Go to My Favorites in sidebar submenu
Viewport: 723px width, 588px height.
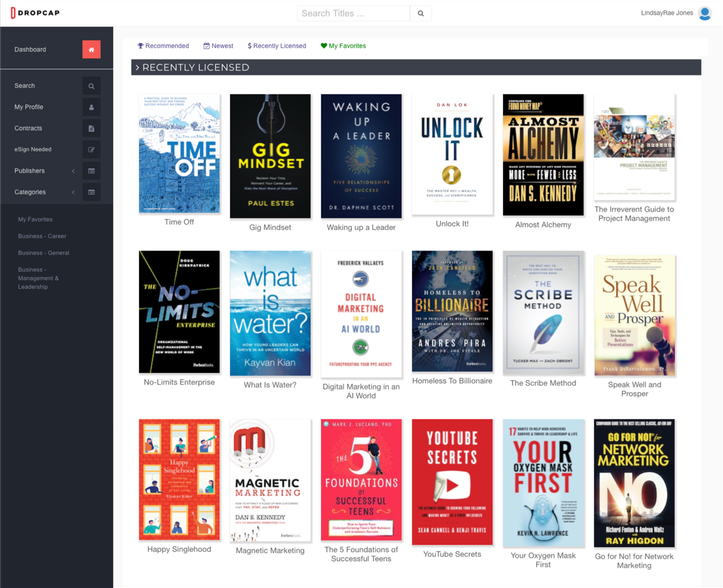[35, 219]
